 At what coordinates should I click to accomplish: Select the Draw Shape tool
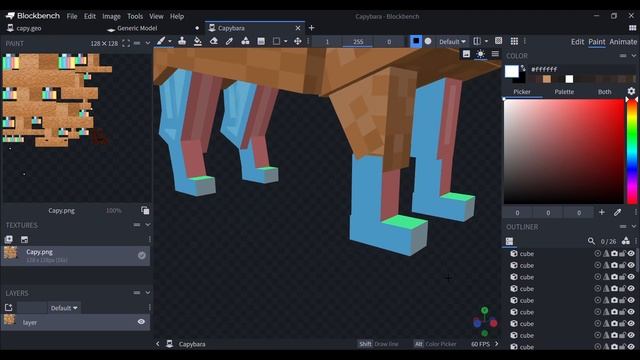click(x=245, y=41)
